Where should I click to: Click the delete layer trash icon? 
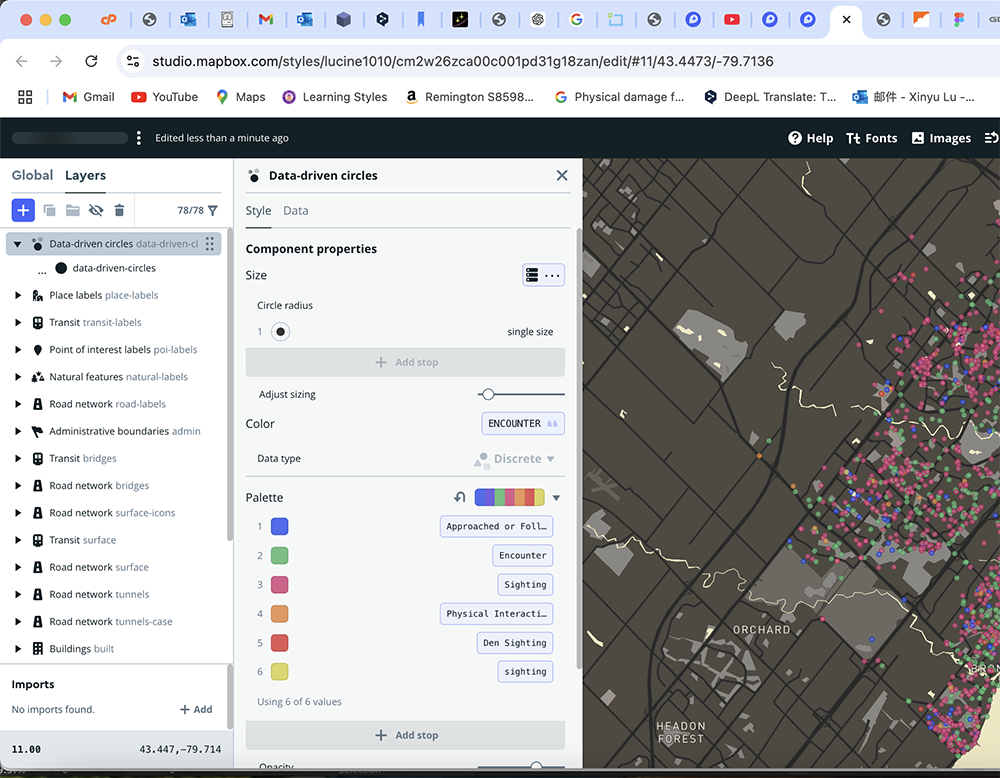pyautogui.click(x=119, y=210)
